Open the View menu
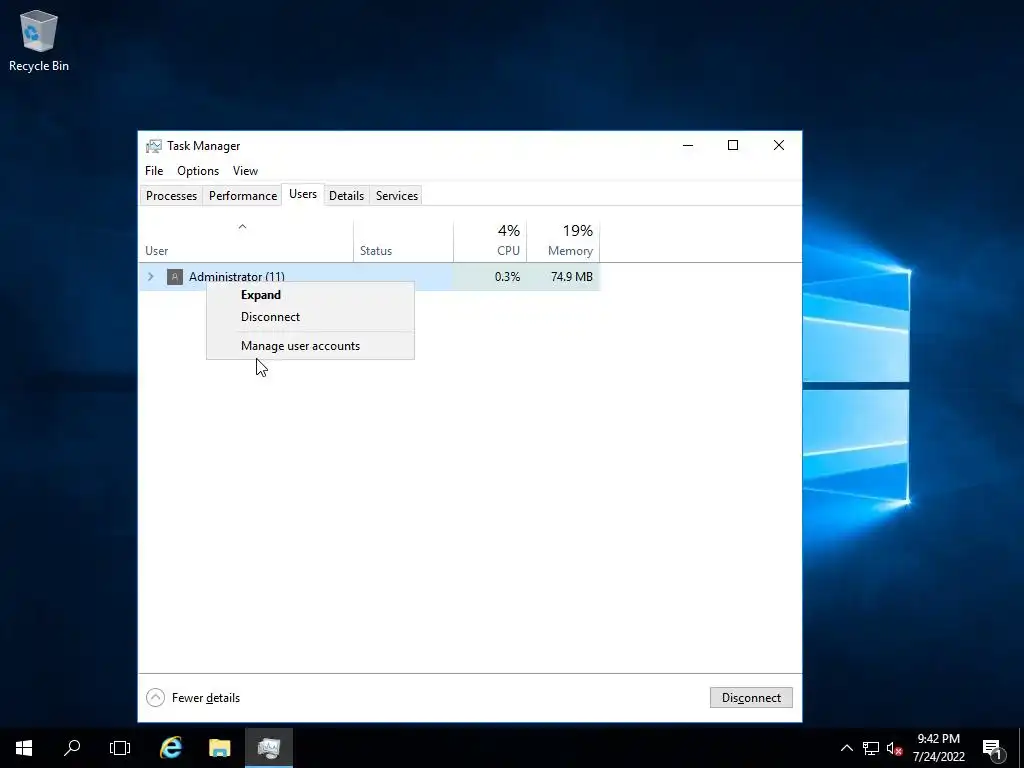Viewport: 1024px width, 768px height. 246,170
